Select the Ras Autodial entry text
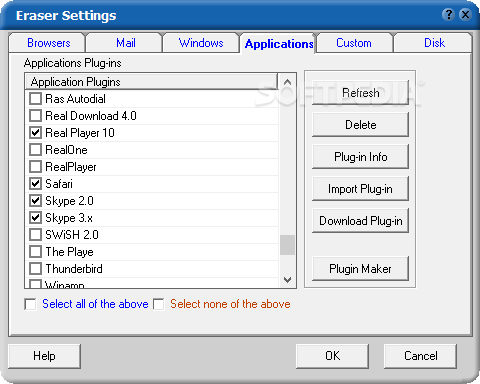 (x=75, y=99)
